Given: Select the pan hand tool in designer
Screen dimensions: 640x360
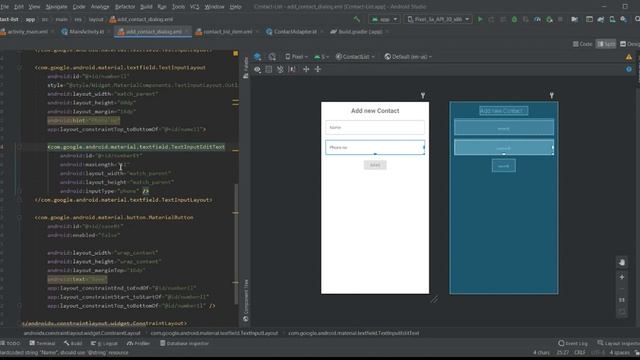Looking at the screenshot, I should [622, 262].
